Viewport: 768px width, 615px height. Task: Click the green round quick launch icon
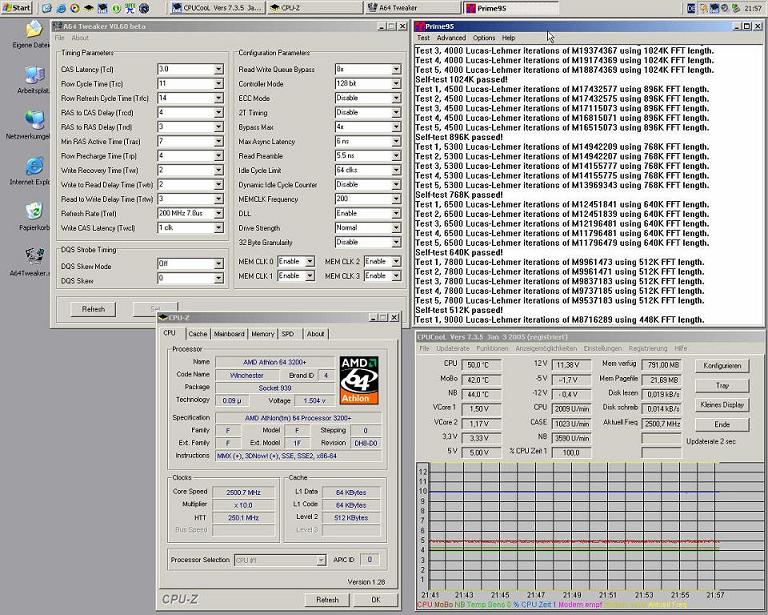[117, 8]
